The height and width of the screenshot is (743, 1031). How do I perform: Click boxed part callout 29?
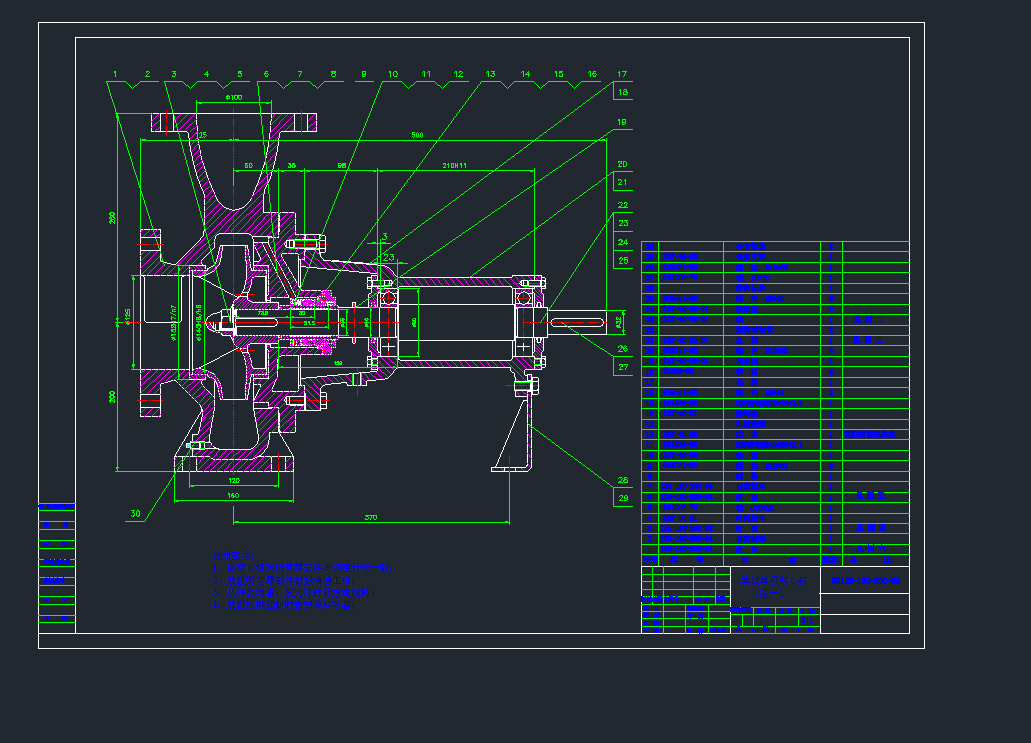[622, 497]
